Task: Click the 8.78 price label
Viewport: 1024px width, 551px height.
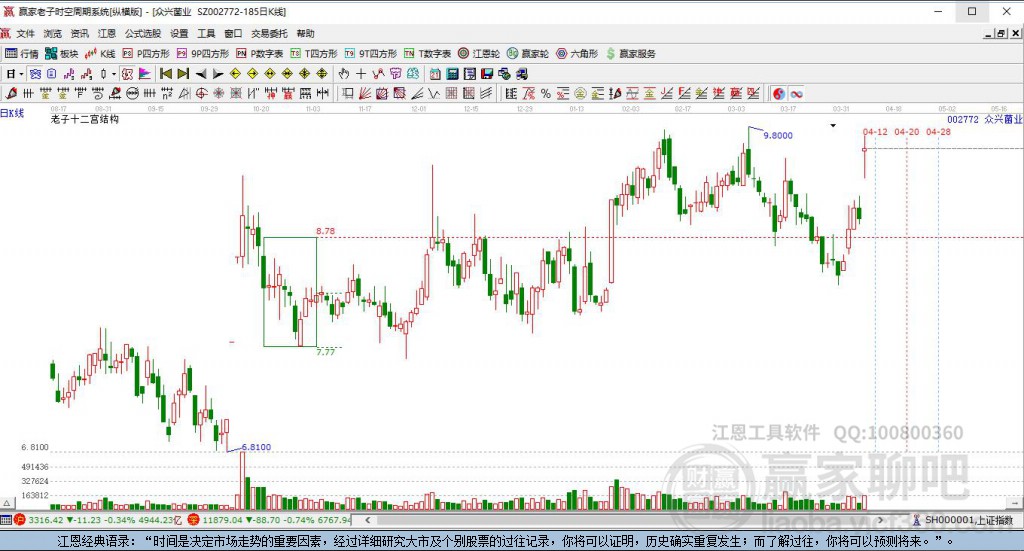Action: [x=325, y=231]
